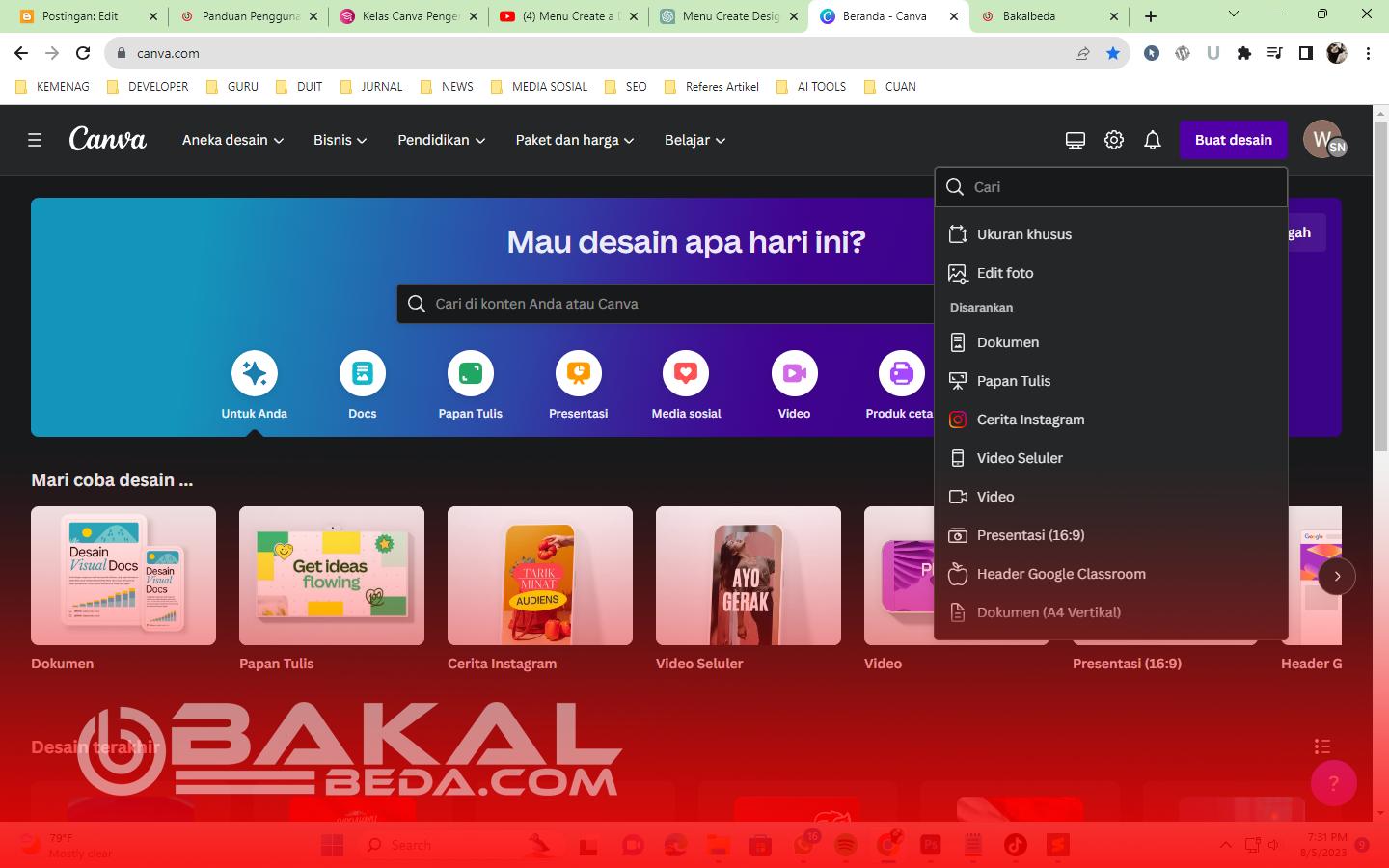
Task: Expand the Bisnis menu
Action: (340, 140)
